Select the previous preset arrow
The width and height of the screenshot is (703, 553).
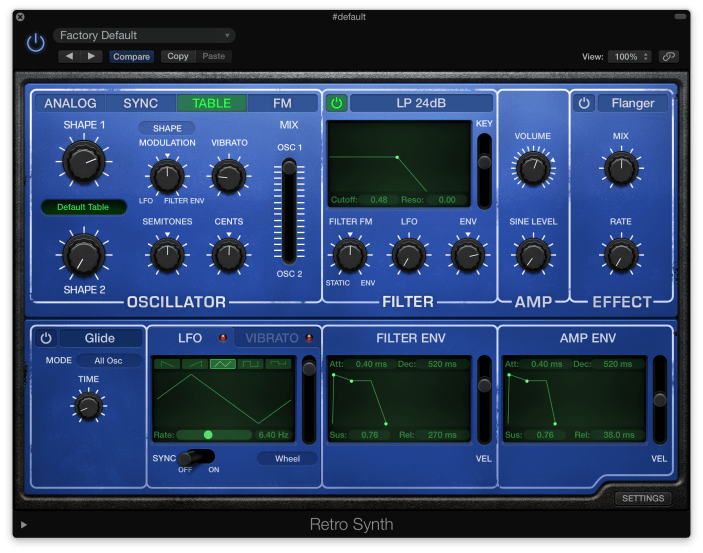pos(69,57)
